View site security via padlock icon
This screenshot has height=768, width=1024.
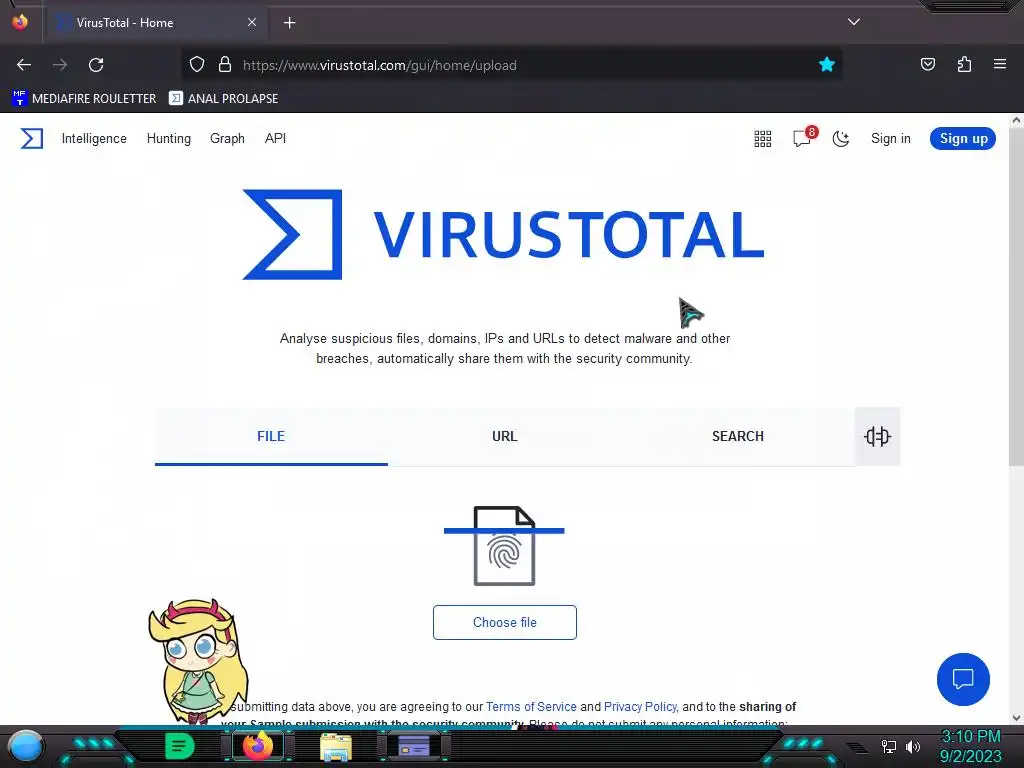tap(225, 65)
